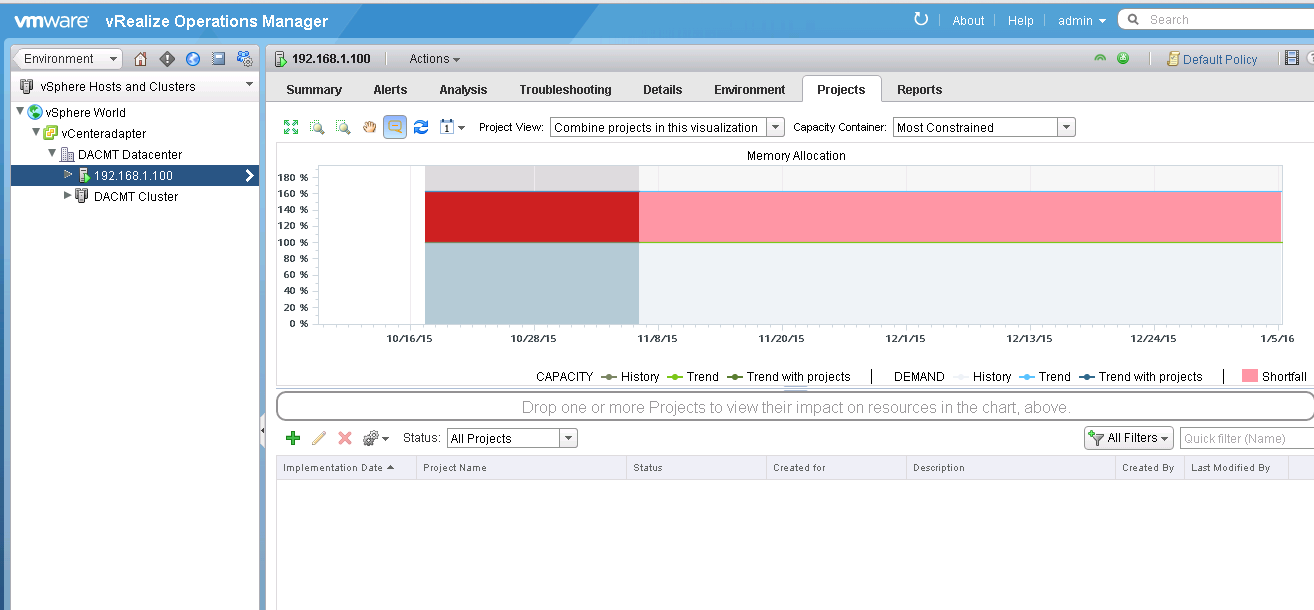Screen dimensions: 1314x610
Task: Open the Capacity Container combo box
Action: pyautogui.click(x=984, y=127)
